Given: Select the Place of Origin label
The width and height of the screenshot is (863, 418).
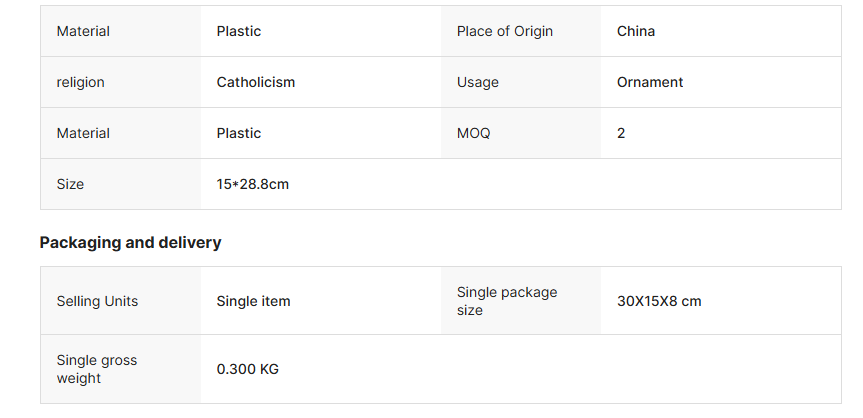Looking at the screenshot, I should pyautogui.click(x=504, y=31).
